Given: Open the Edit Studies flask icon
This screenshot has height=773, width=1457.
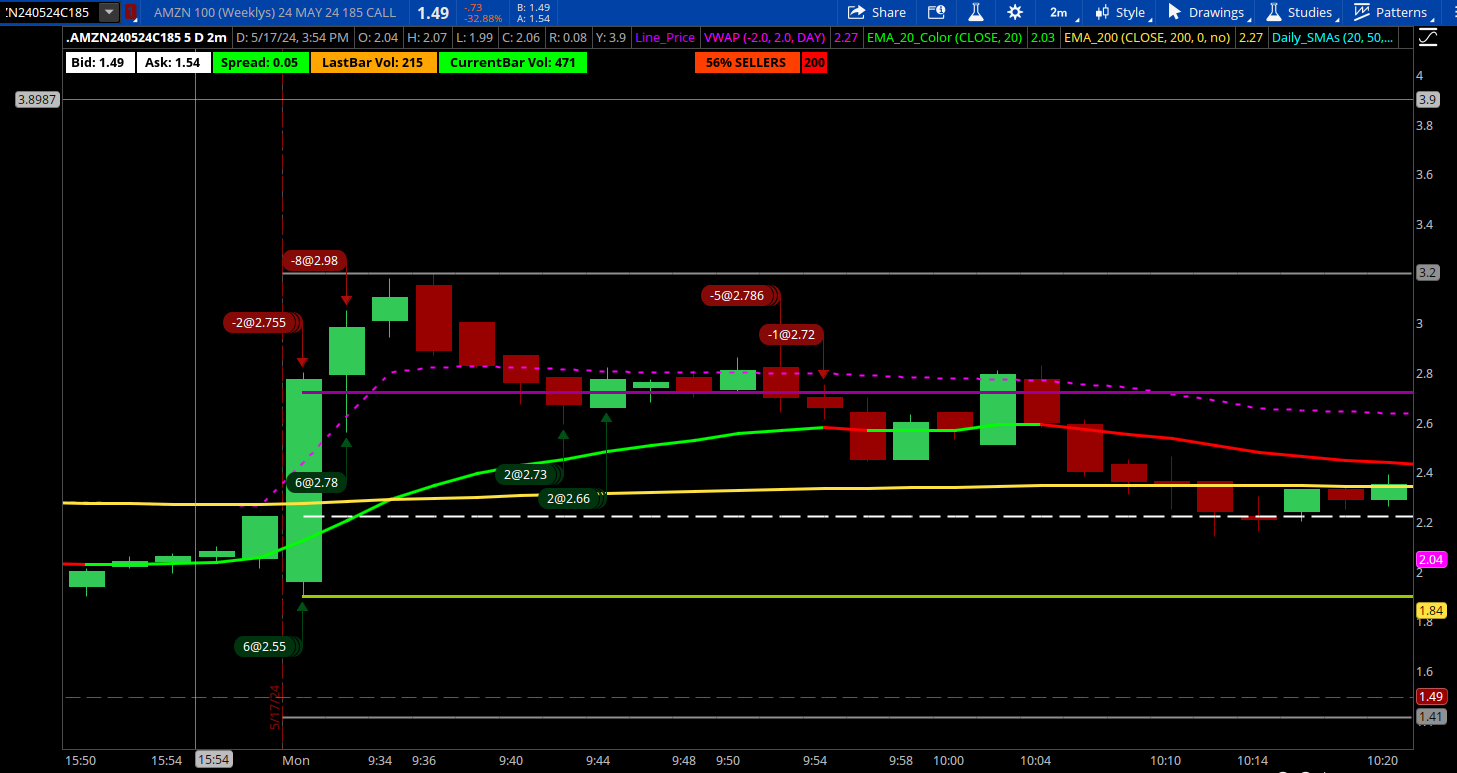Looking at the screenshot, I should [977, 12].
